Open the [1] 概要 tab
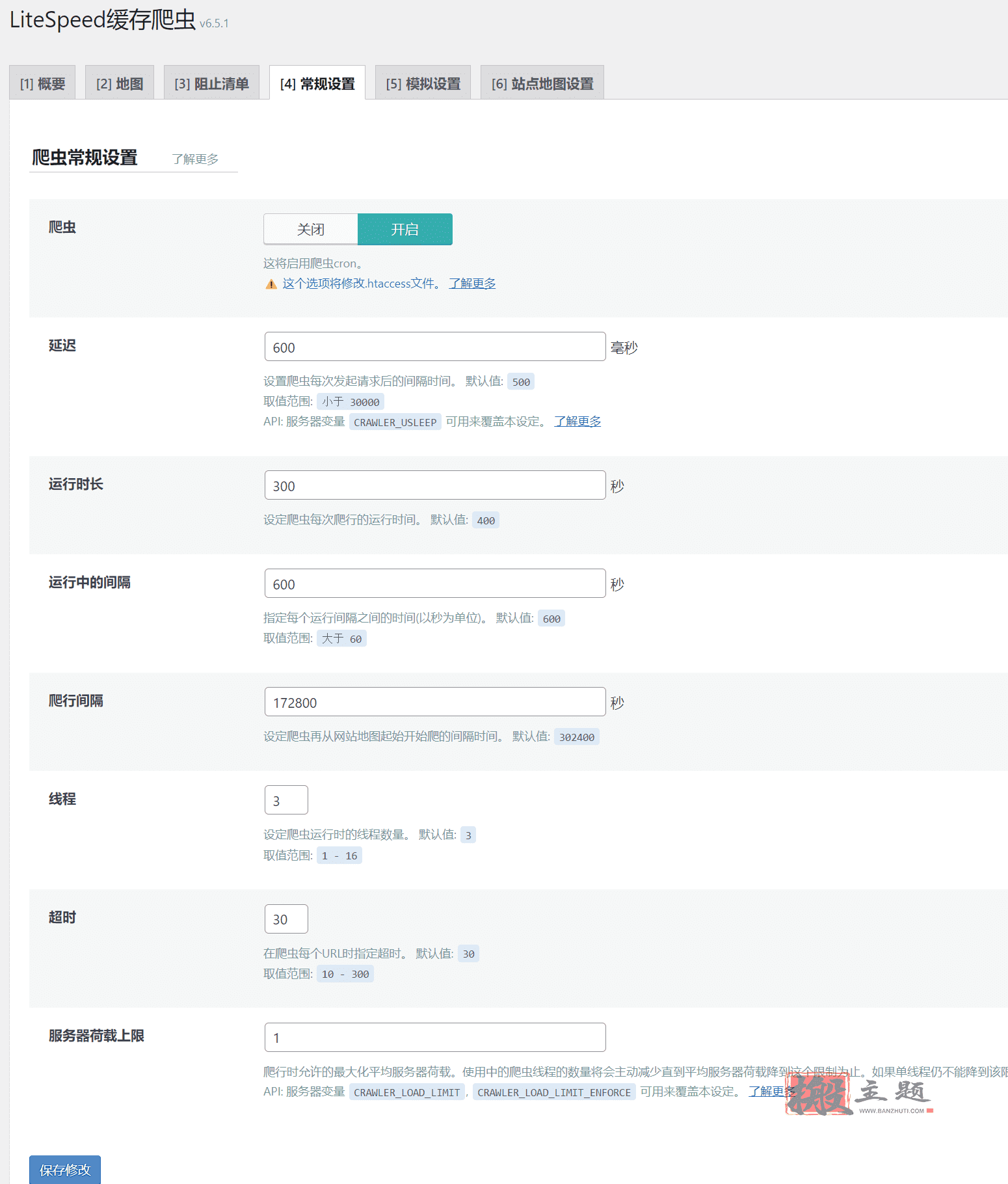1008x1184 pixels. (42, 83)
